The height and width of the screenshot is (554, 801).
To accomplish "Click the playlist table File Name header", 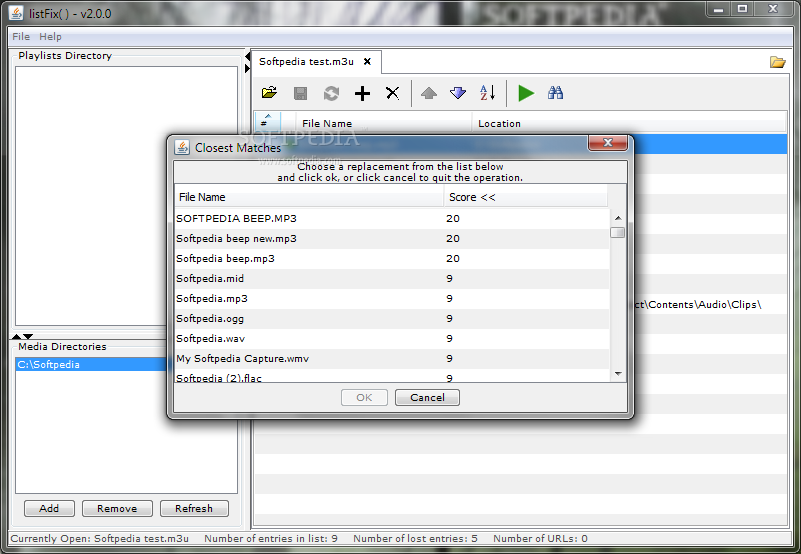I will pyautogui.click(x=384, y=123).
